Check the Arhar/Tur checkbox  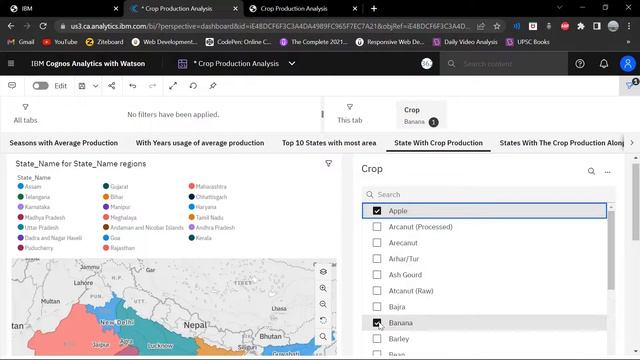tap(377, 259)
